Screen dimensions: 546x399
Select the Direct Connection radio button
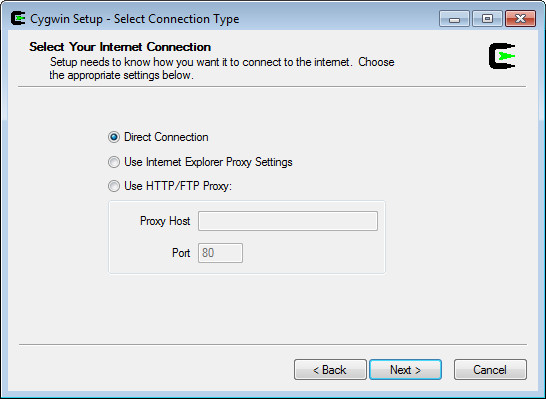[114, 137]
